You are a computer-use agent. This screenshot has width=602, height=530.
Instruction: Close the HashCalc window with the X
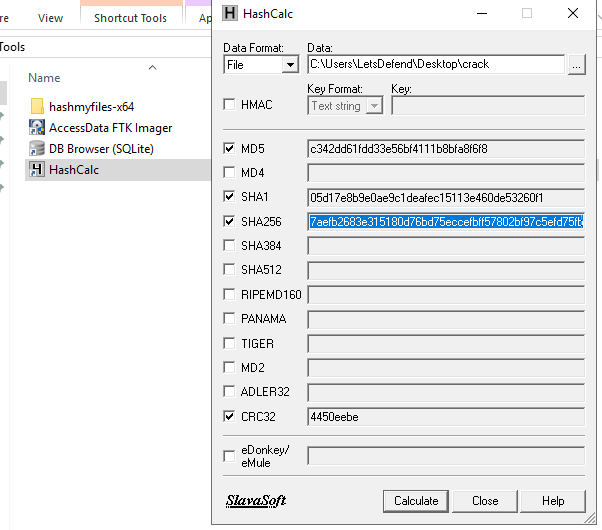coord(572,13)
